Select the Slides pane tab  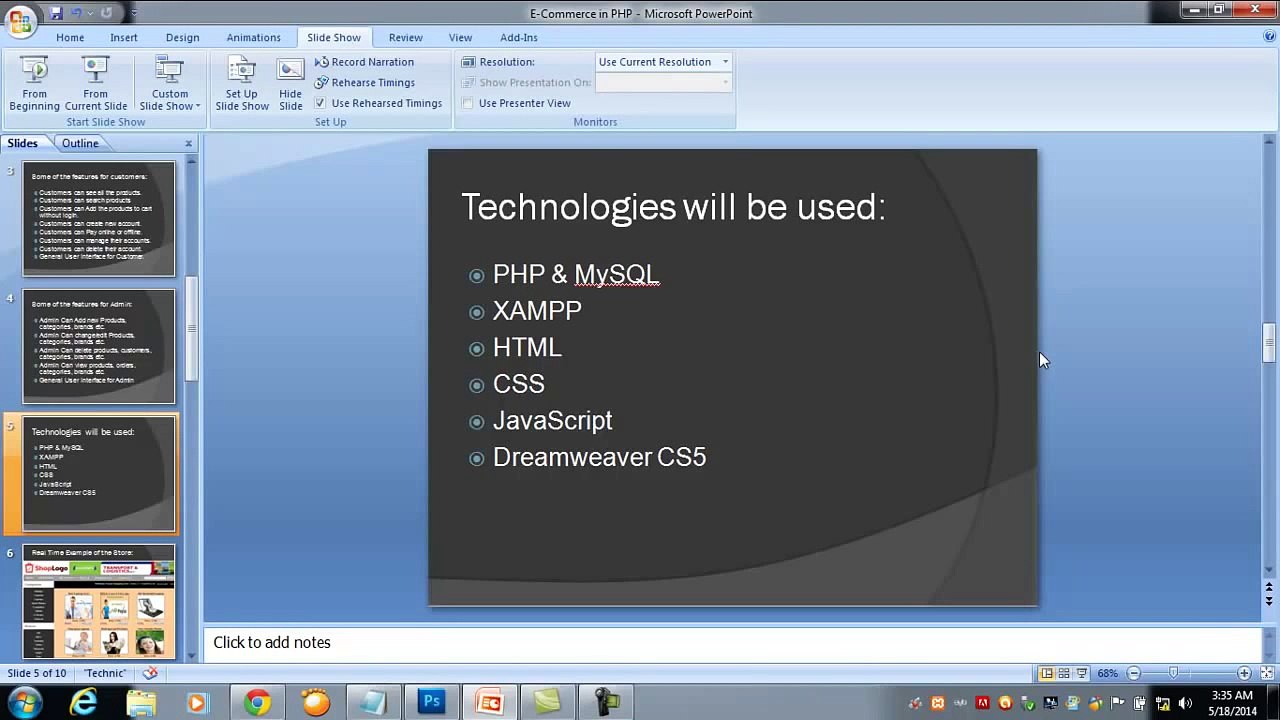point(22,143)
